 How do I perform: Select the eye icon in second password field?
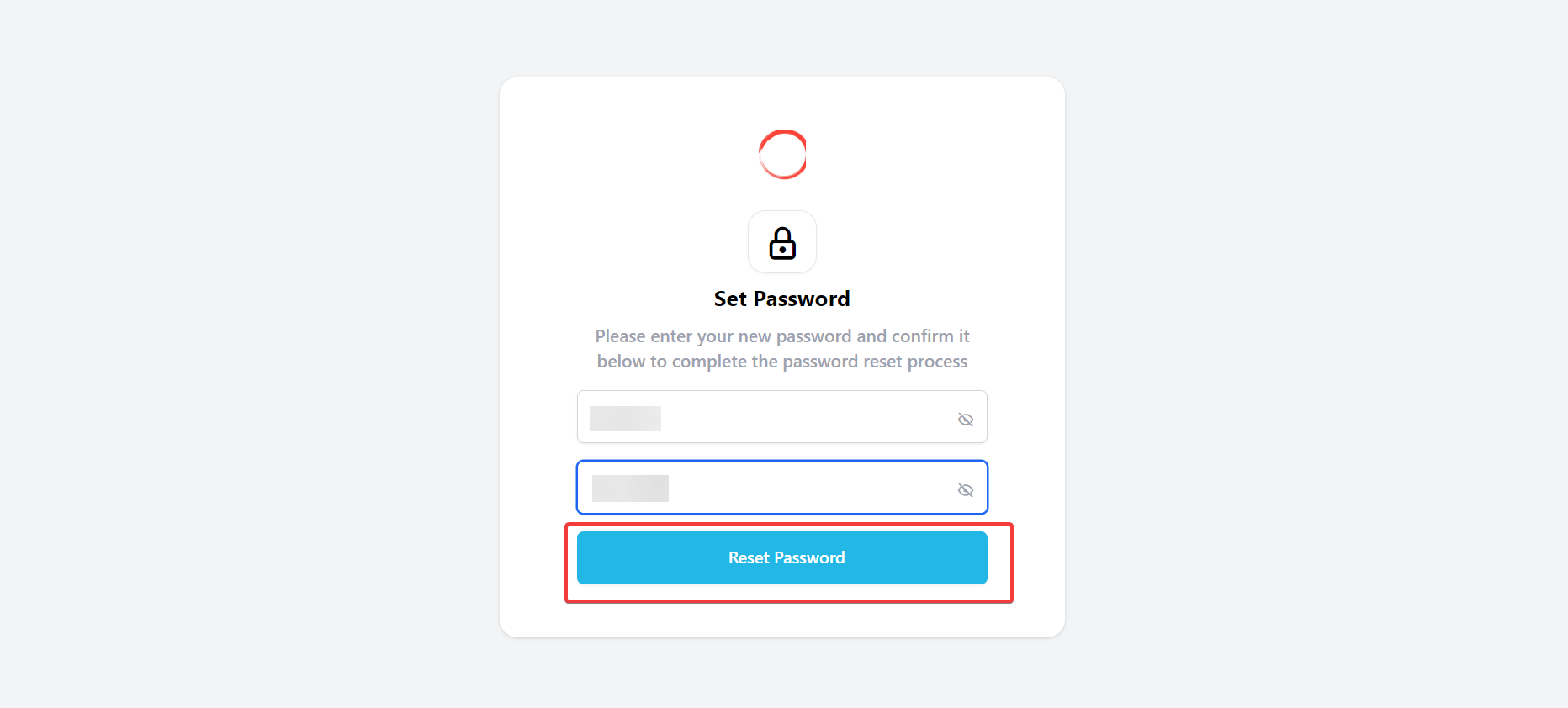click(x=965, y=489)
